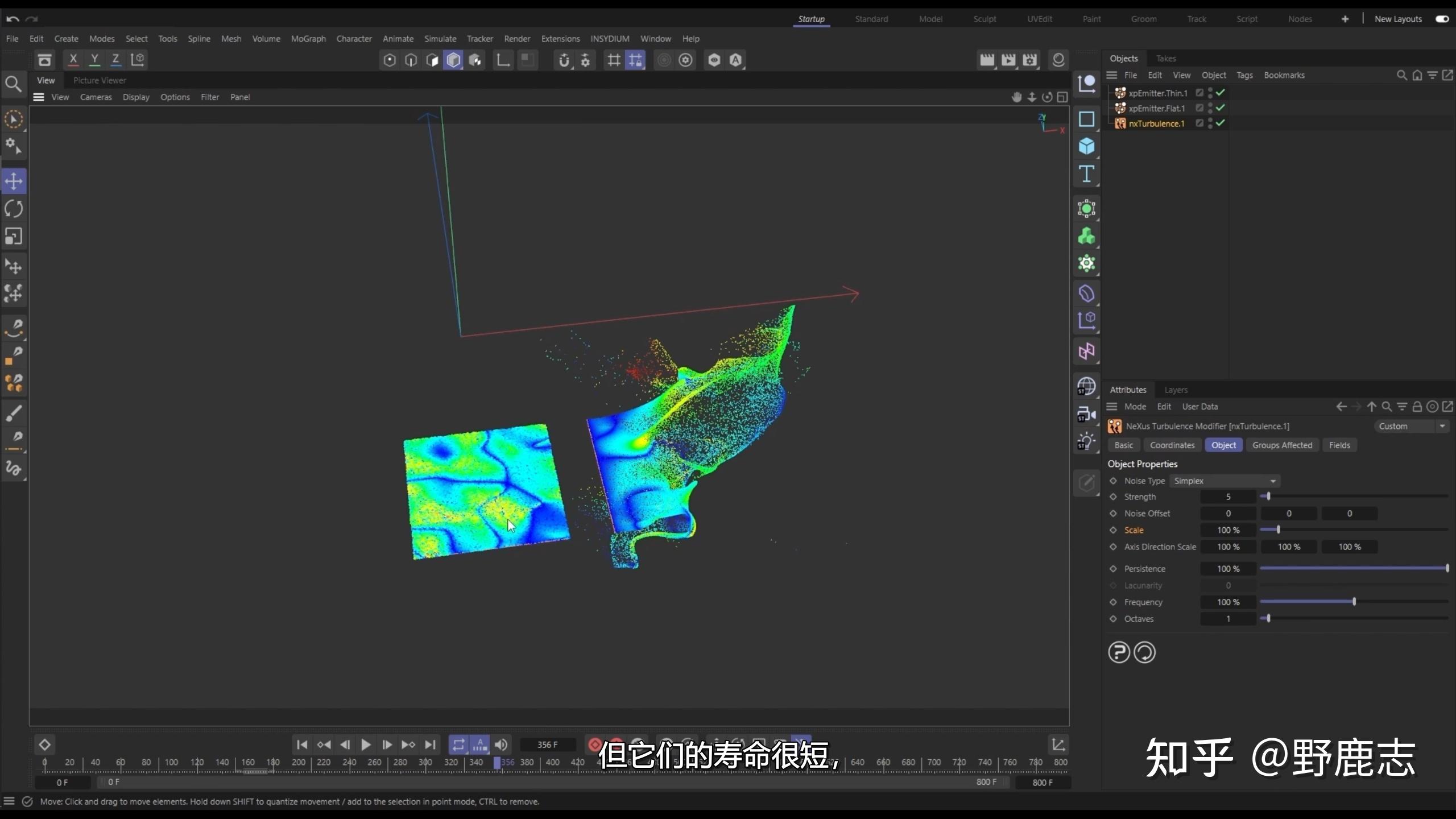
Task: Click the Text spline tool icon
Action: coord(1086,174)
